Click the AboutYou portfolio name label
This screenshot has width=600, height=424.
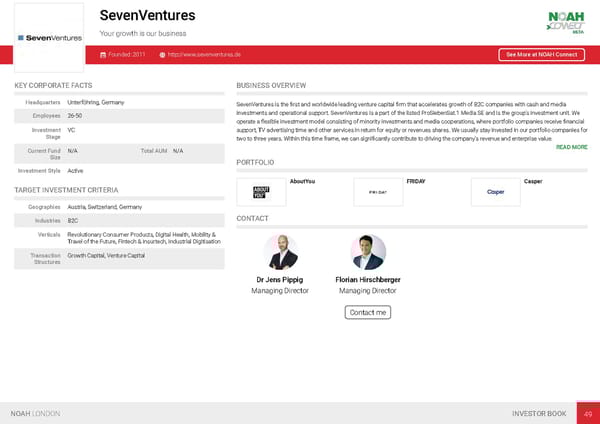pyautogui.click(x=302, y=181)
